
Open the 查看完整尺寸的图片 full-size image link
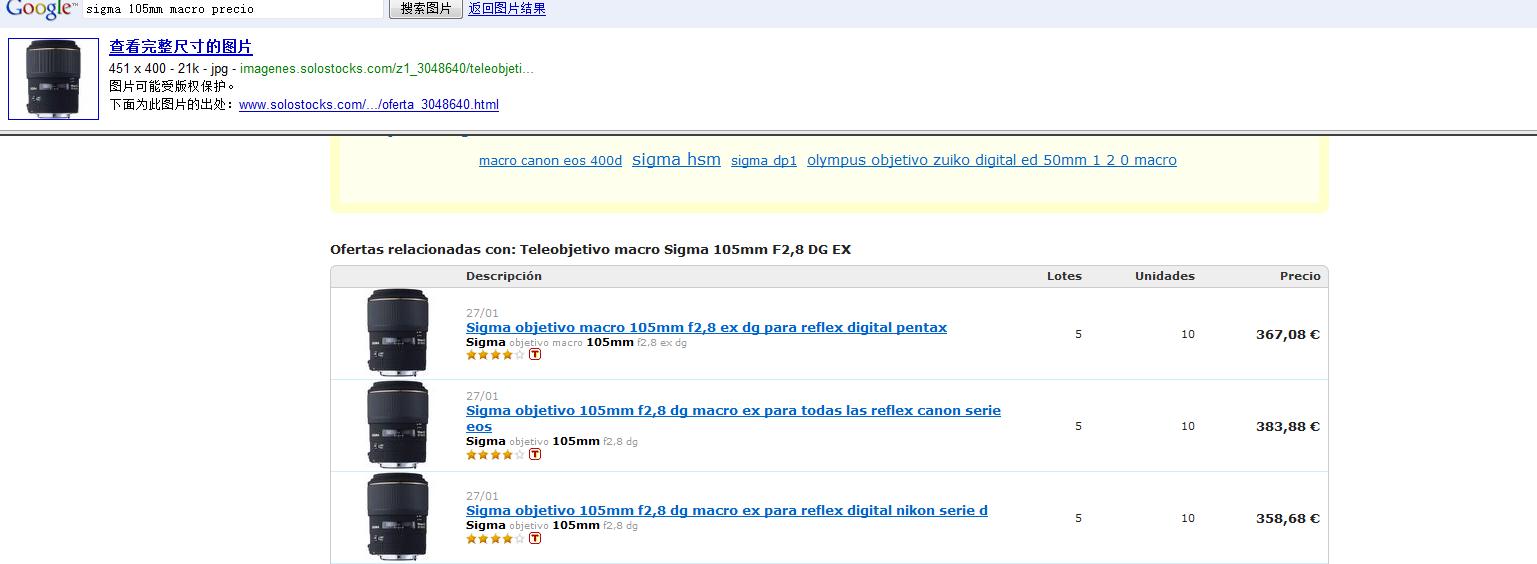[181, 47]
